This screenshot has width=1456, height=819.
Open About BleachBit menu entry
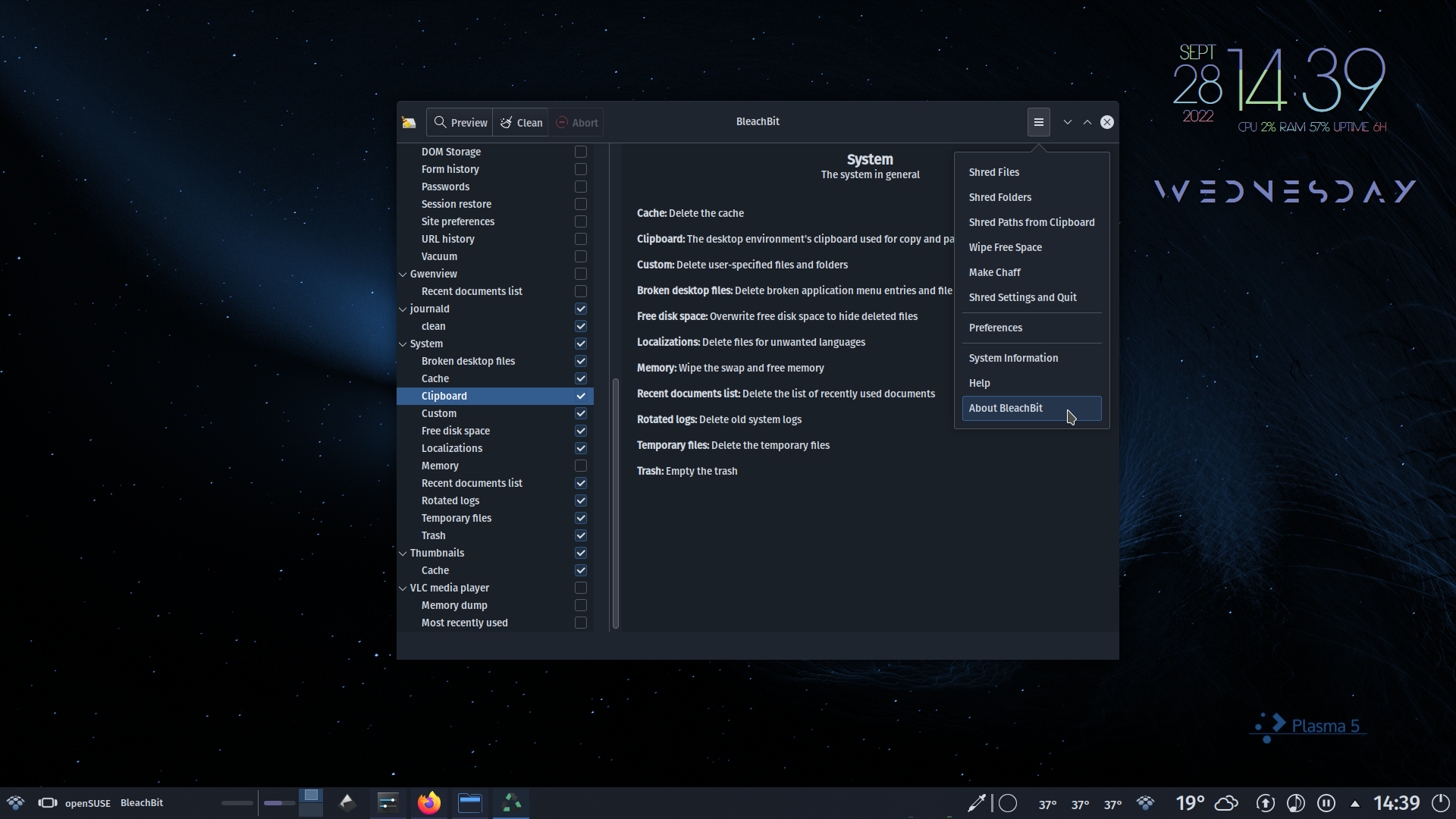point(1031,408)
